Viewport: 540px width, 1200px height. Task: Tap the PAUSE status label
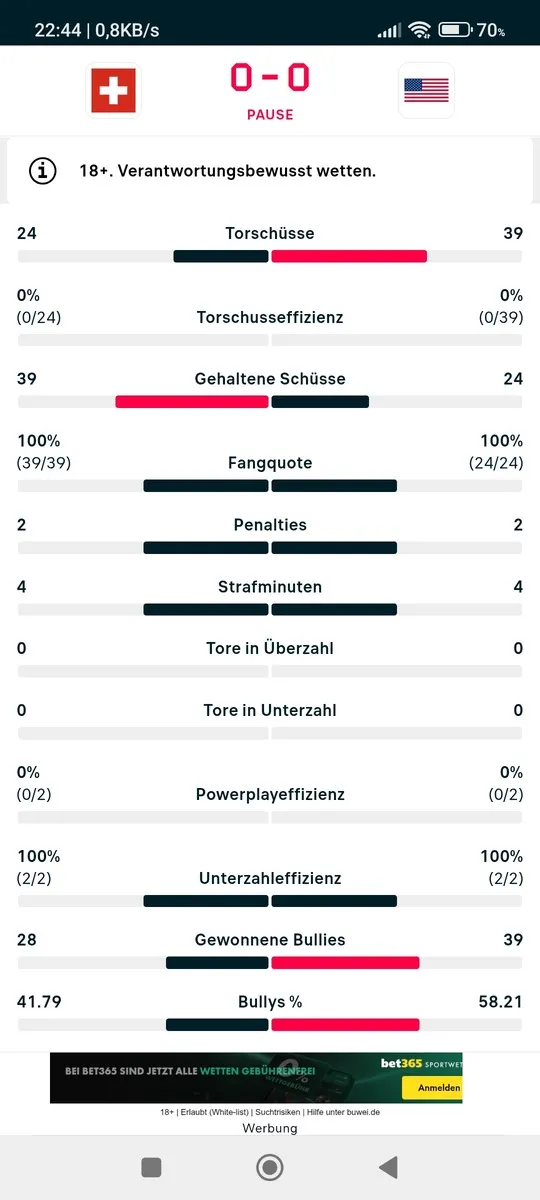[270, 114]
